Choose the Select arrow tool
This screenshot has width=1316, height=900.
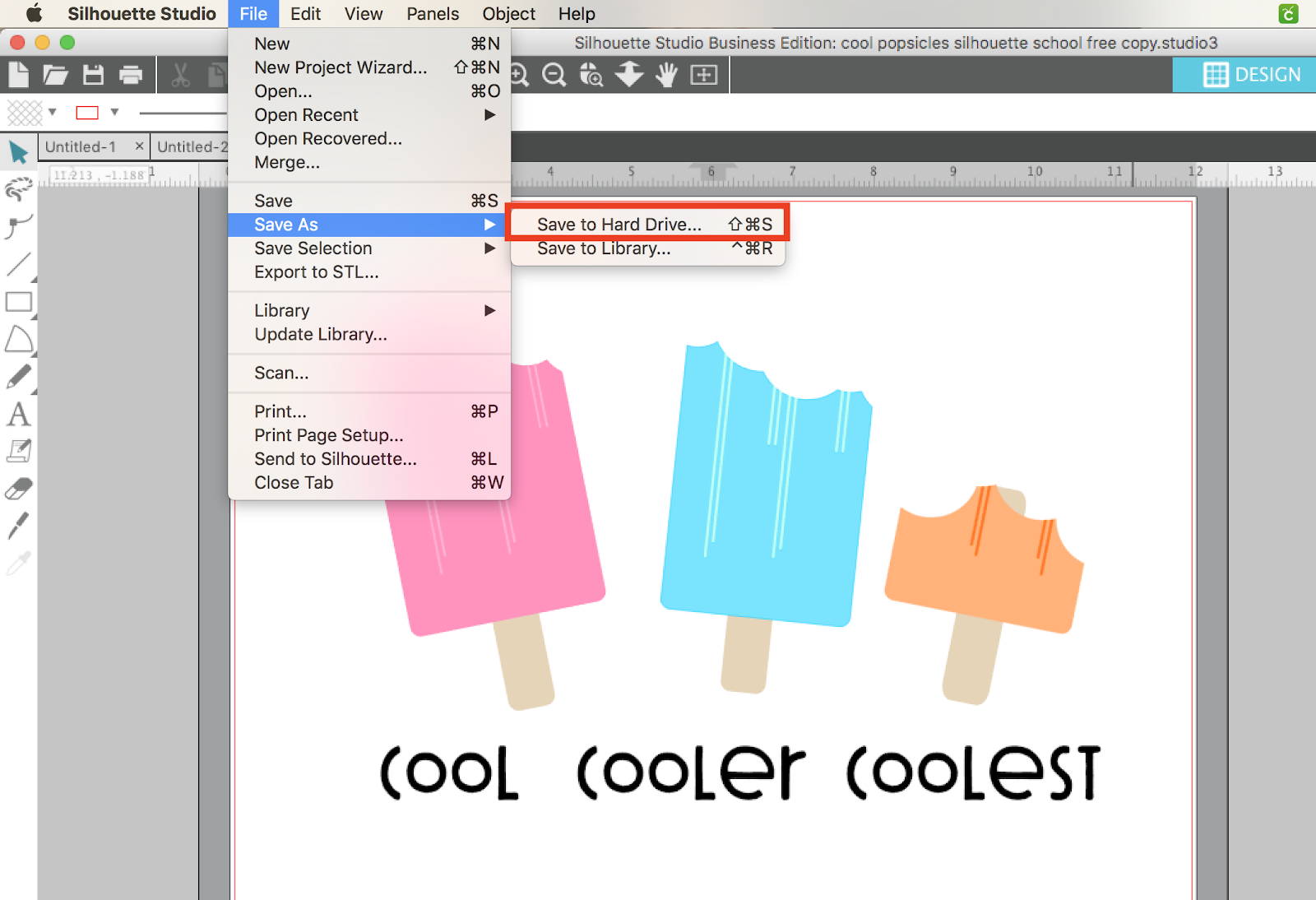19,152
